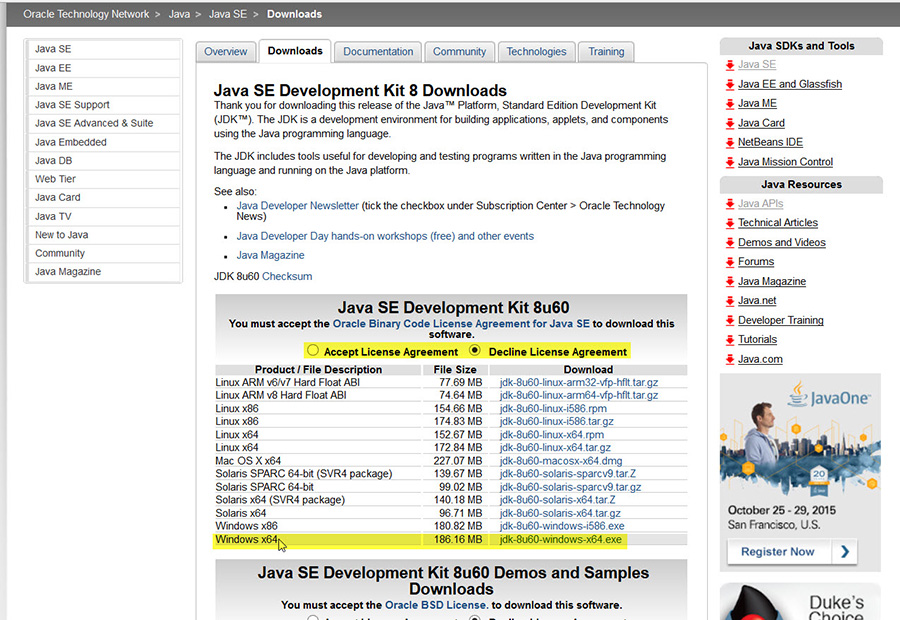This screenshot has width=900, height=620.
Task: Click the red arrow icon beside Java.net
Action: coord(730,301)
